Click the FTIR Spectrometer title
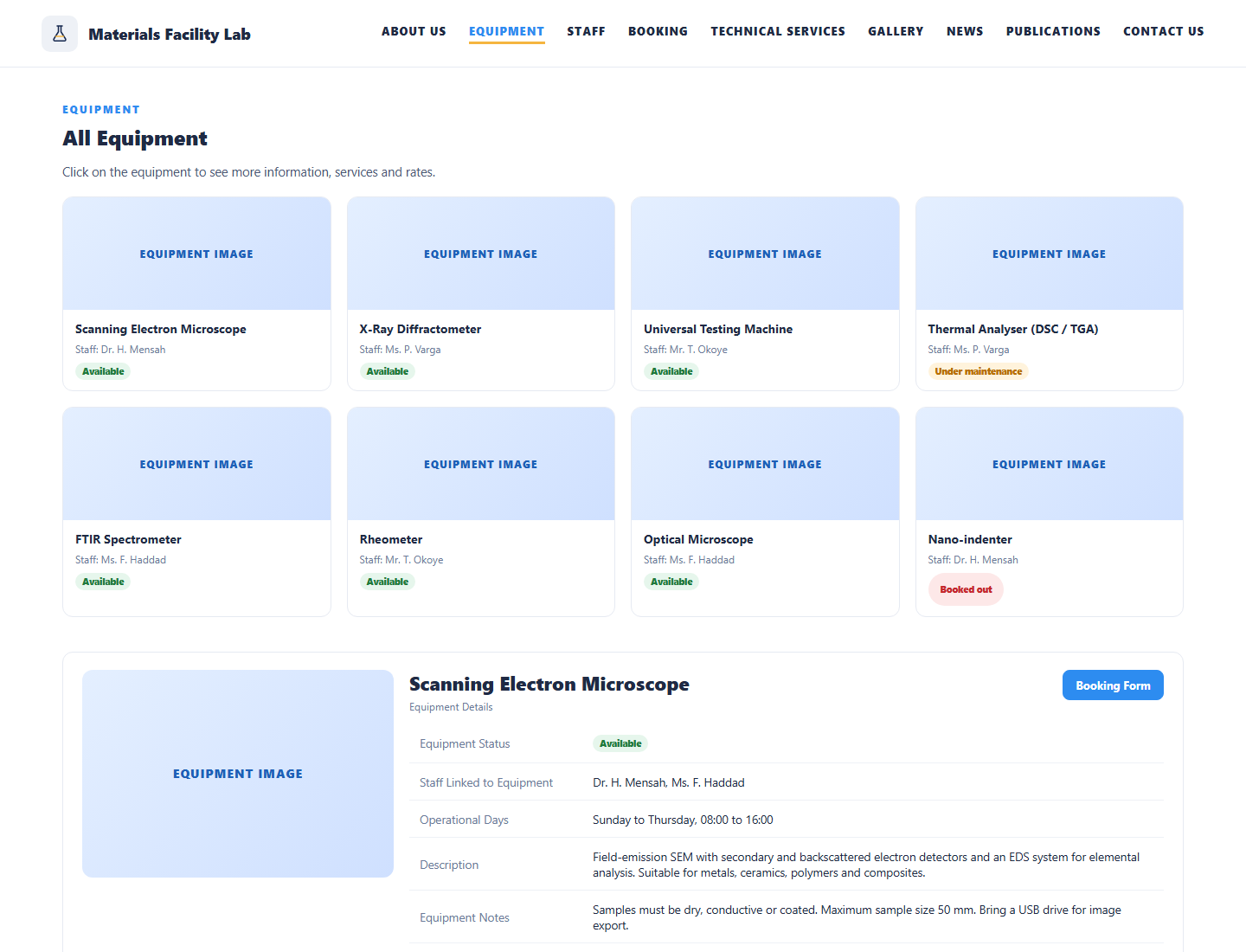 (128, 539)
